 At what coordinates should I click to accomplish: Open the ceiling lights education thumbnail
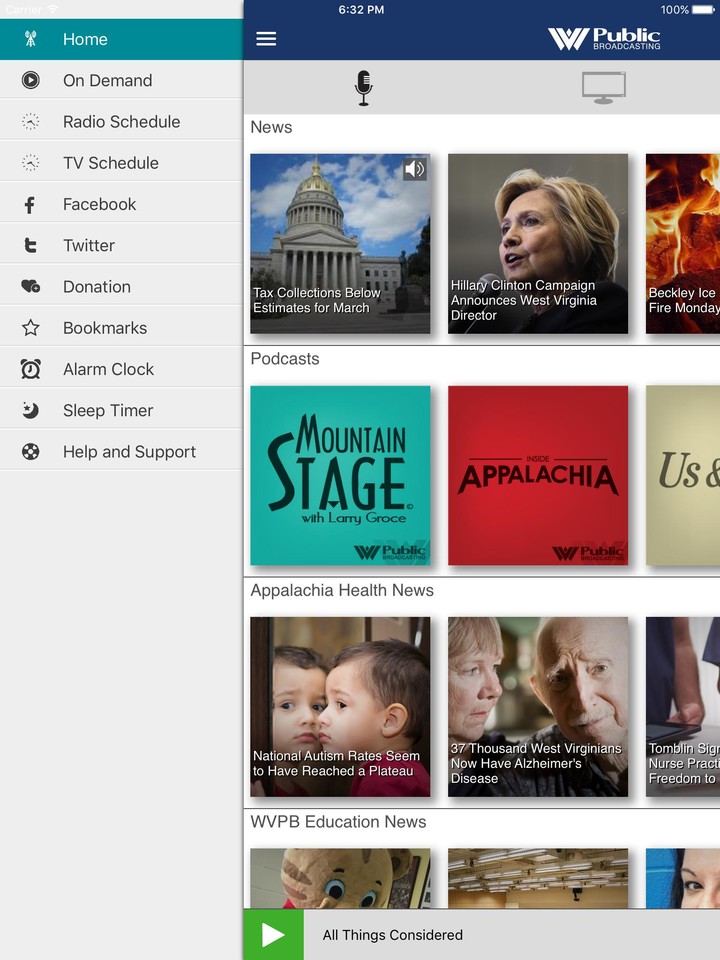click(x=538, y=878)
